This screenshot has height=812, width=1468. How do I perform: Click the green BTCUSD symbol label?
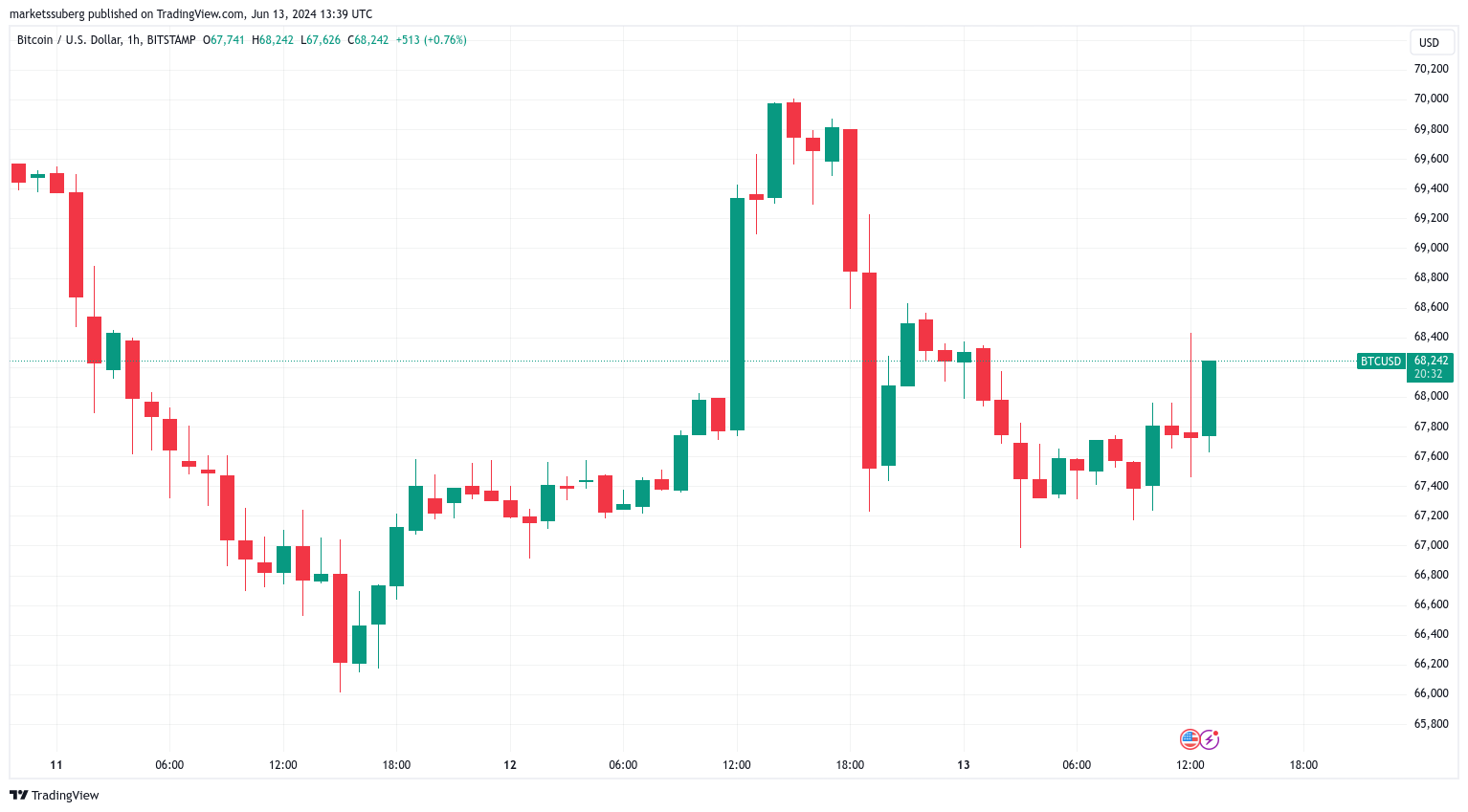[1381, 361]
